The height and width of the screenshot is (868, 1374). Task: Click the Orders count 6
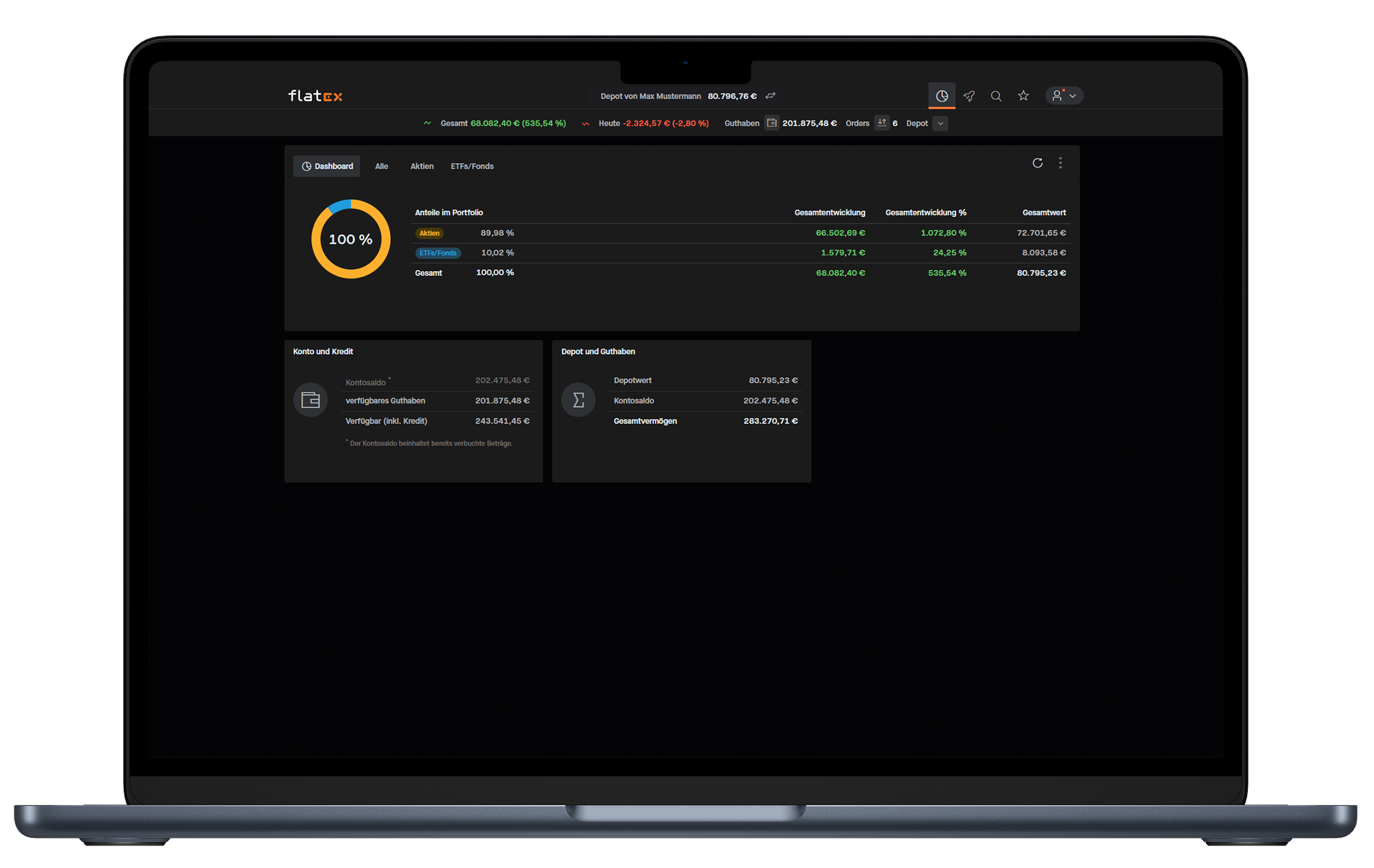point(895,123)
